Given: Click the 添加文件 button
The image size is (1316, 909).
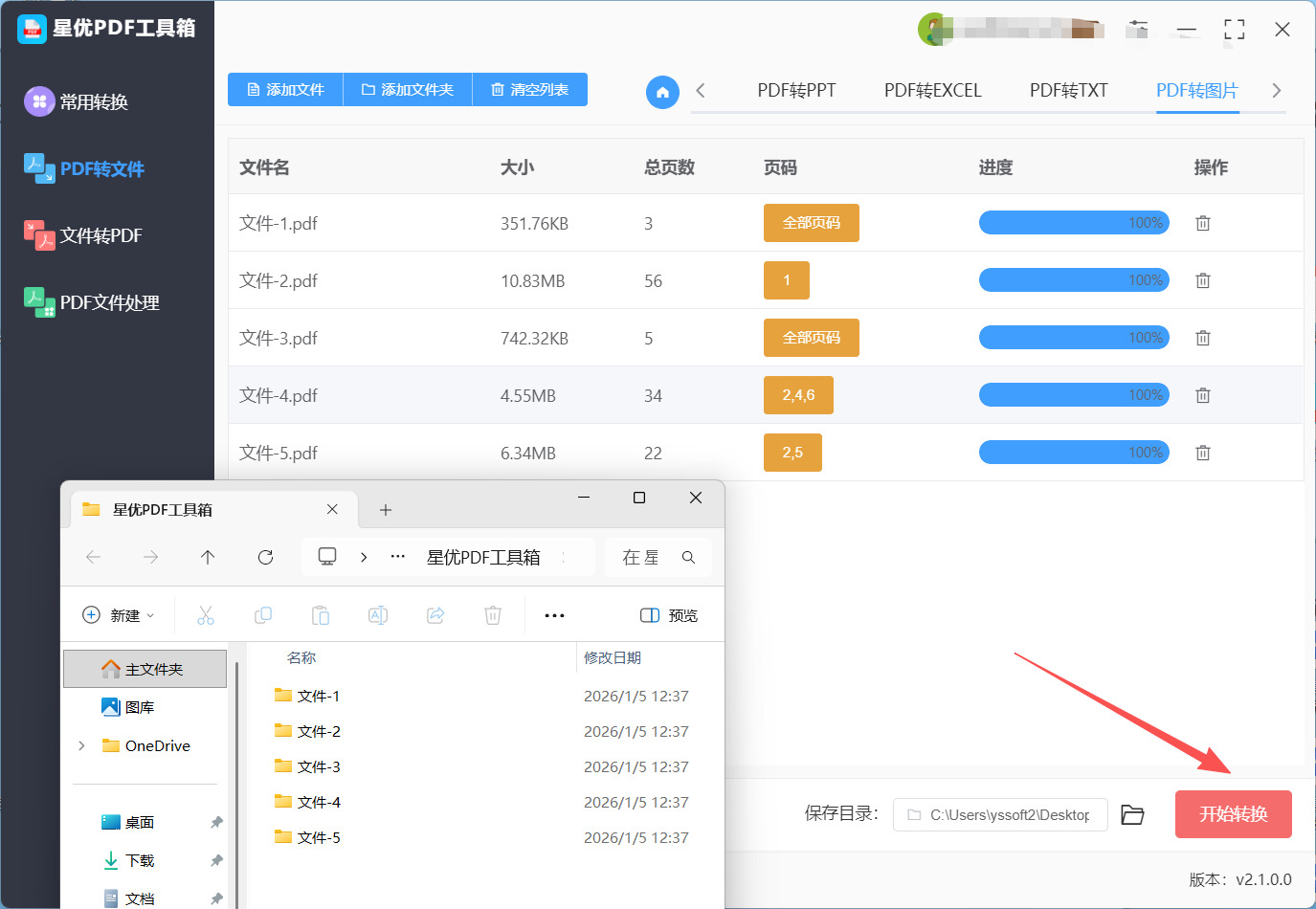Looking at the screenshot, I should point(285,90).
